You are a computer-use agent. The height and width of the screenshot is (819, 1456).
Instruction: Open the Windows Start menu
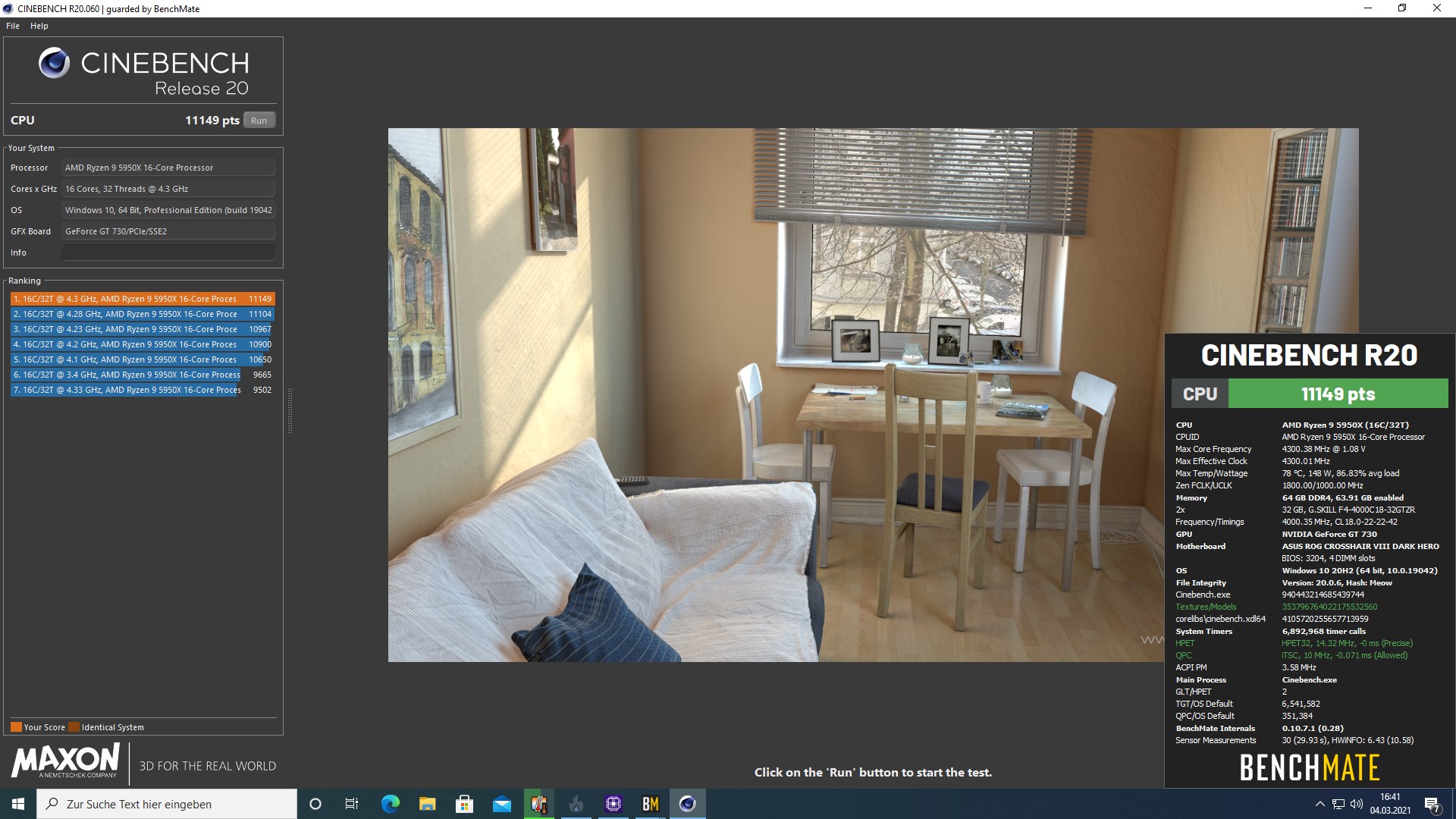(x=18, y=804)
